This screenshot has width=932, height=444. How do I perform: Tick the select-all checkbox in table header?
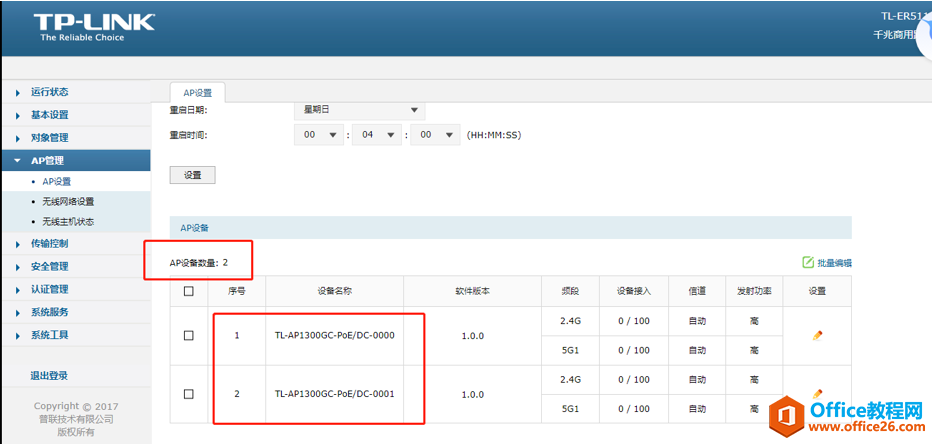189,291
